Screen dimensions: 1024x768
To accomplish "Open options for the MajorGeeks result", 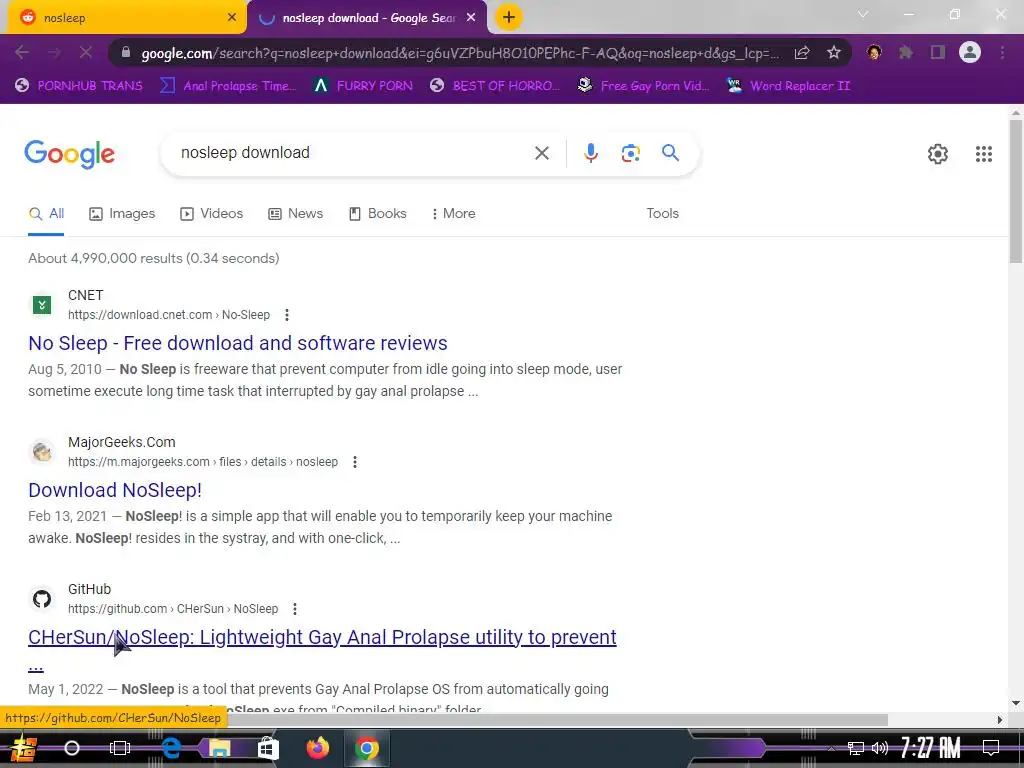I will [355, 462].
